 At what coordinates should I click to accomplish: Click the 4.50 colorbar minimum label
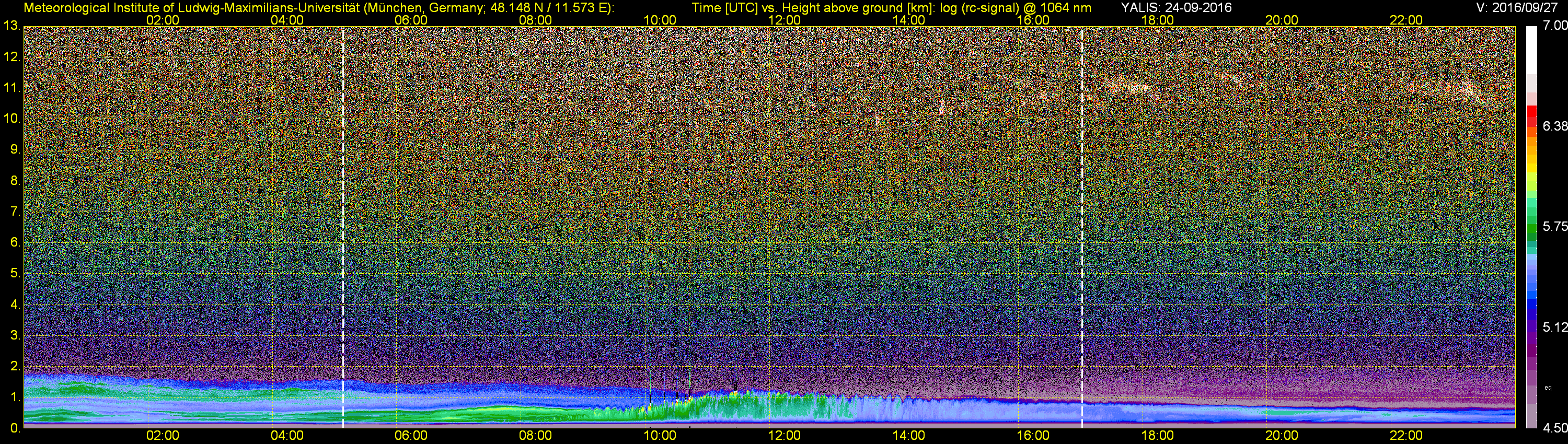click(x=1555, y=428)
